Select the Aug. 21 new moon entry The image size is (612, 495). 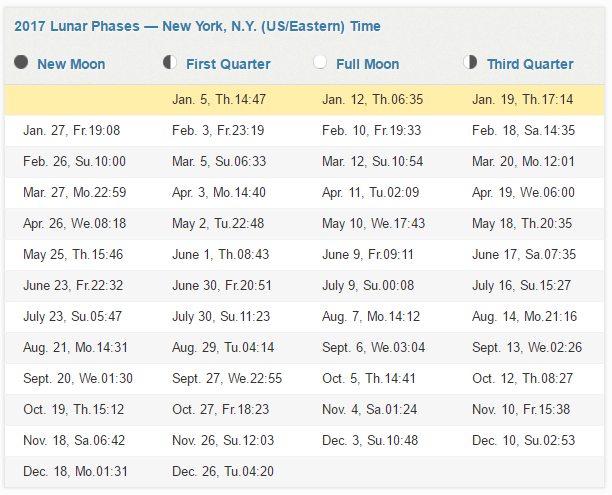point(75,347)
